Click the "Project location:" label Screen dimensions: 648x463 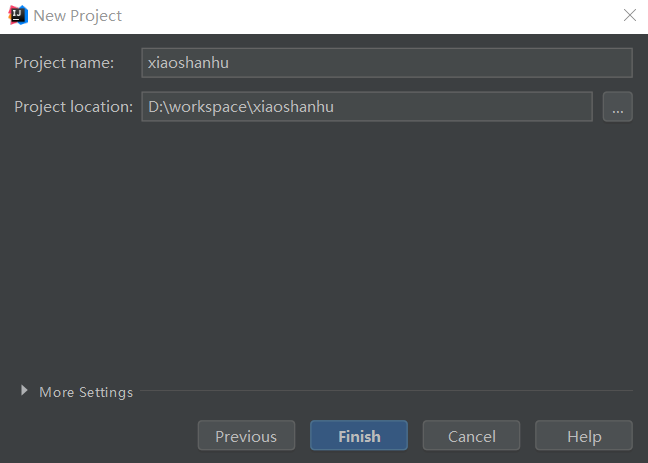click(x=73, y=107)
